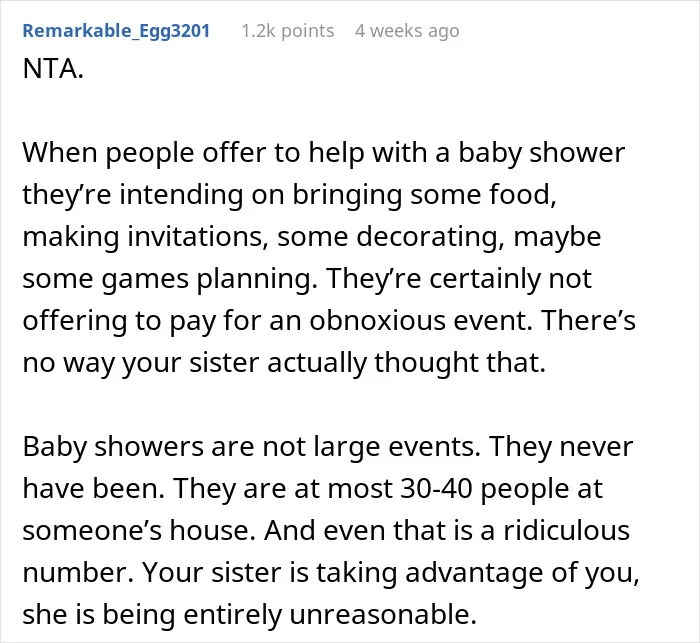Click the word 'unreasonable.' ending the comment

383,614
